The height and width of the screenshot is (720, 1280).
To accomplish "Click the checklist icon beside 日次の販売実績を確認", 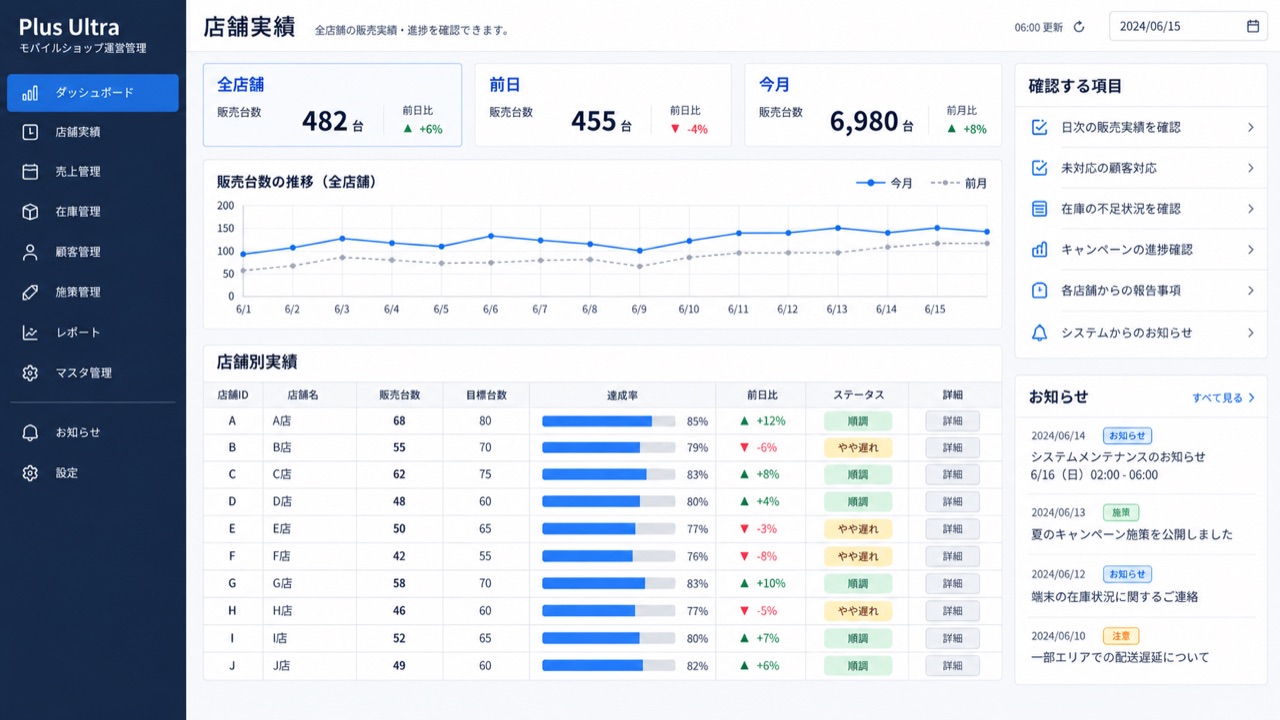I will pos(1040,127).
